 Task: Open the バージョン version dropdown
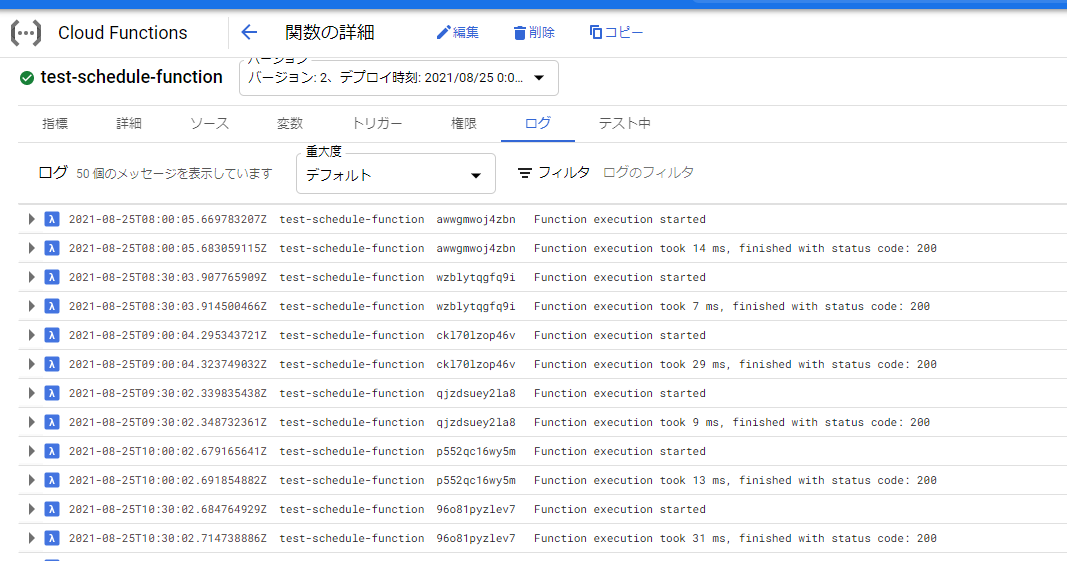(399, 78)
